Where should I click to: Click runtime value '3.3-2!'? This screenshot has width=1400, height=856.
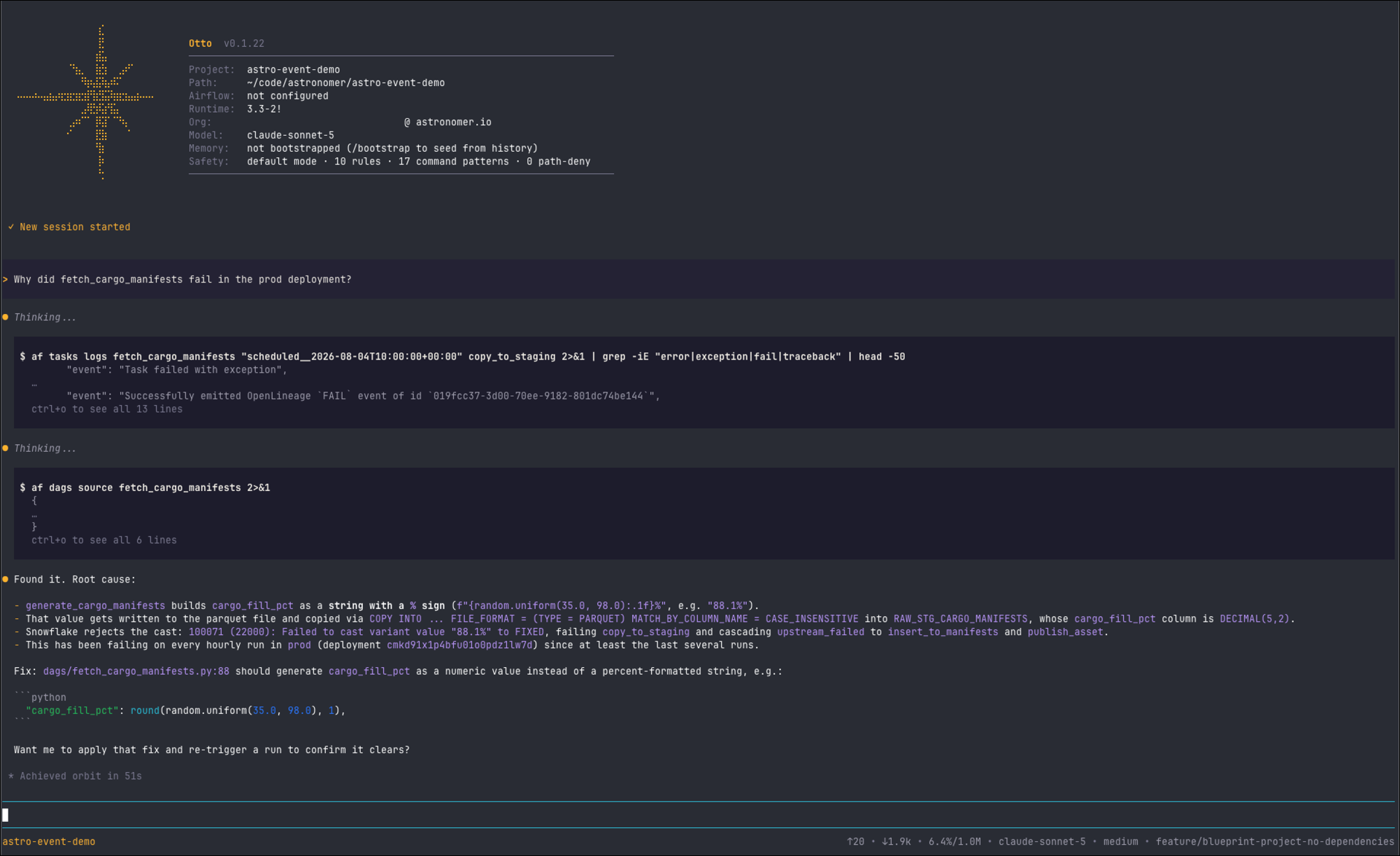(264, 109)
